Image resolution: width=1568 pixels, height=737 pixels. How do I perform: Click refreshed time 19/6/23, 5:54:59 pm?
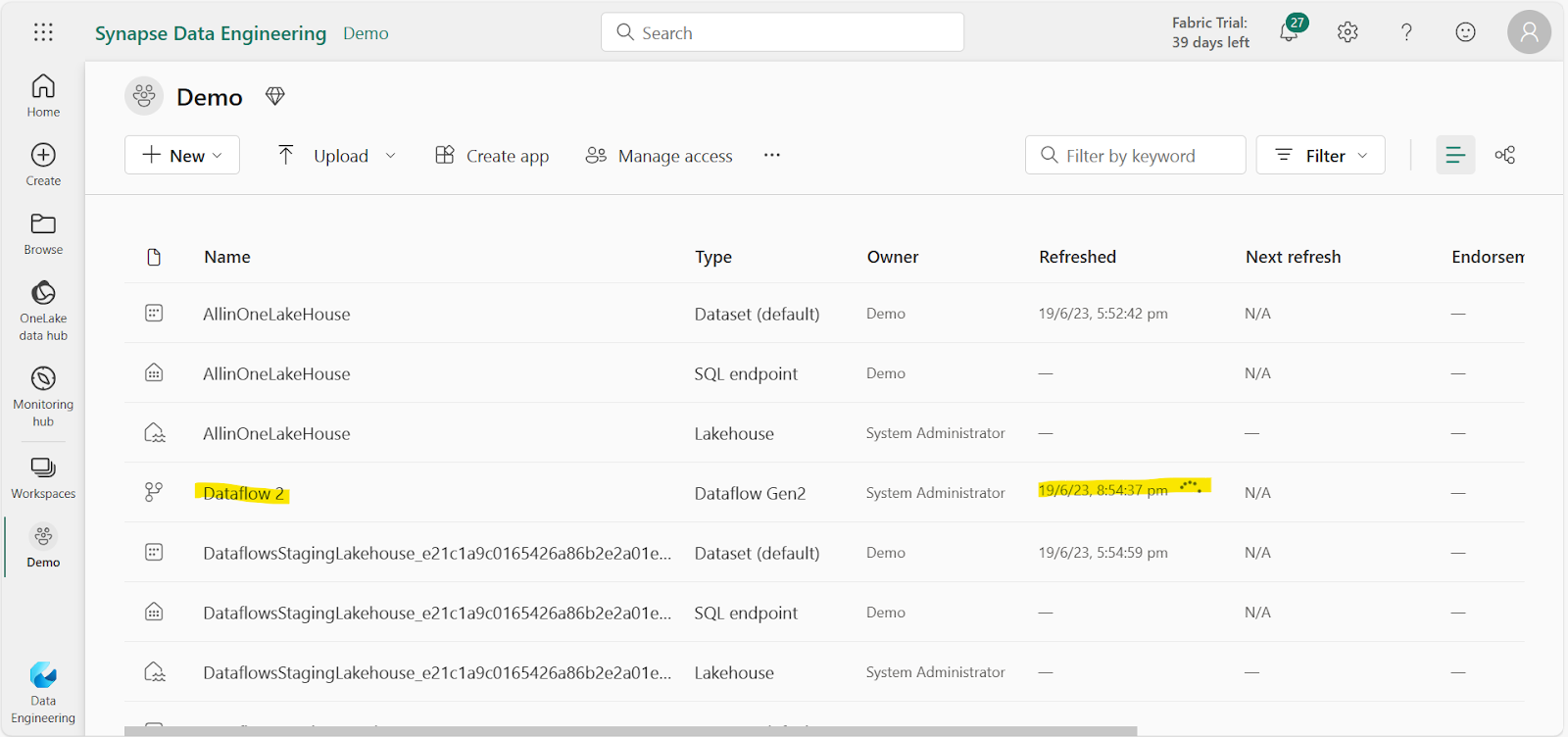(1102, 553)
